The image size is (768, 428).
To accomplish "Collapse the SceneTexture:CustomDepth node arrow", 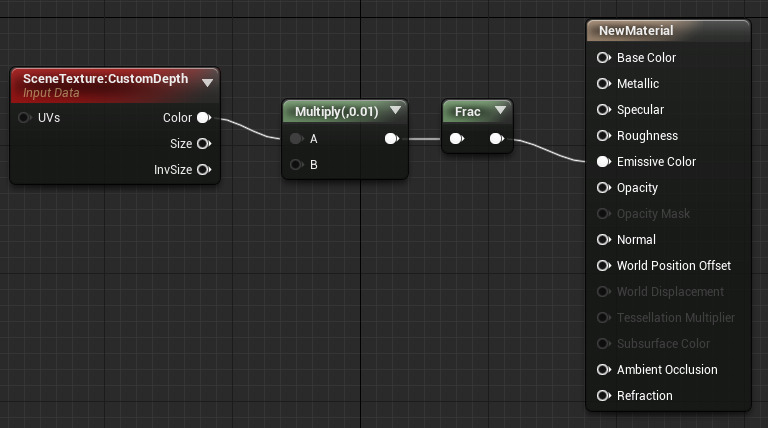I will 208,83.
